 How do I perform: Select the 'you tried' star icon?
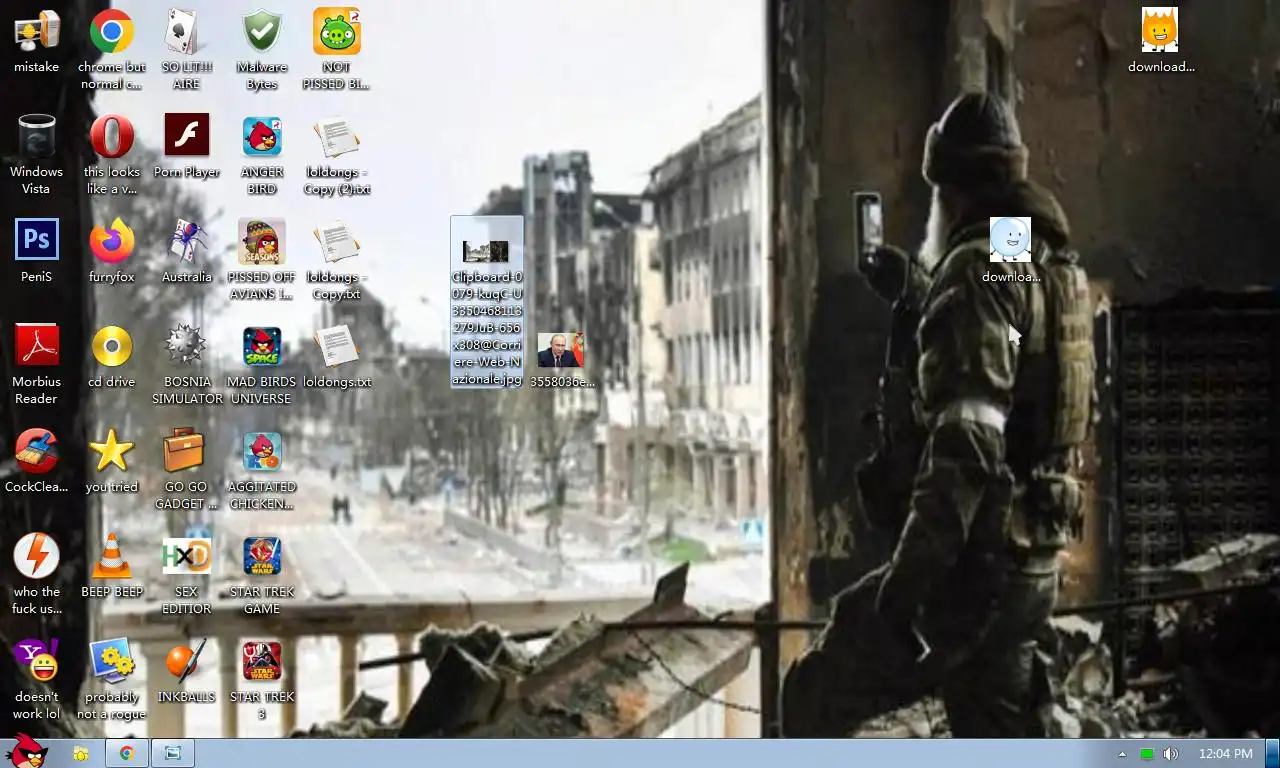[x=112, y=461]
